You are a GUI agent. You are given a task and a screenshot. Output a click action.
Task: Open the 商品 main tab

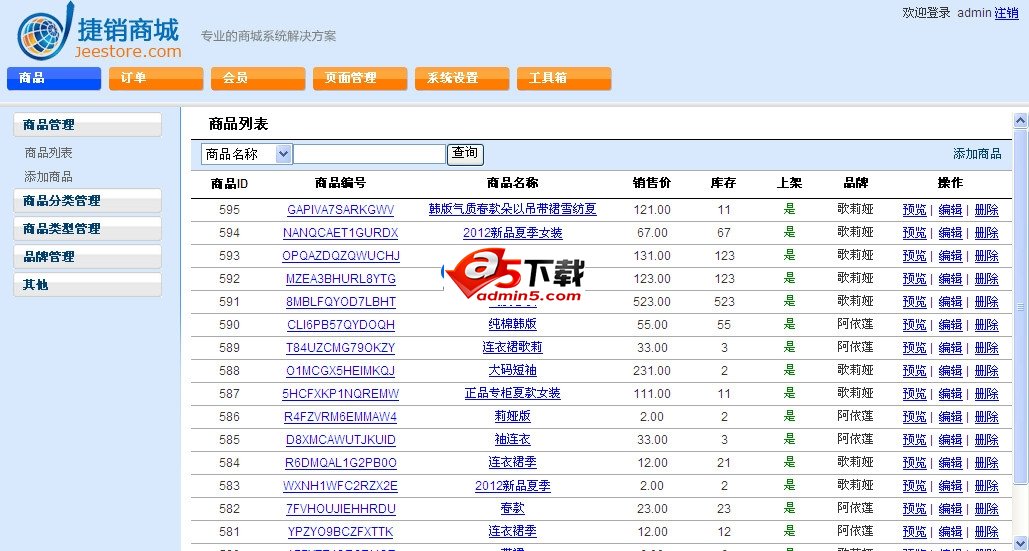[54, 78]
